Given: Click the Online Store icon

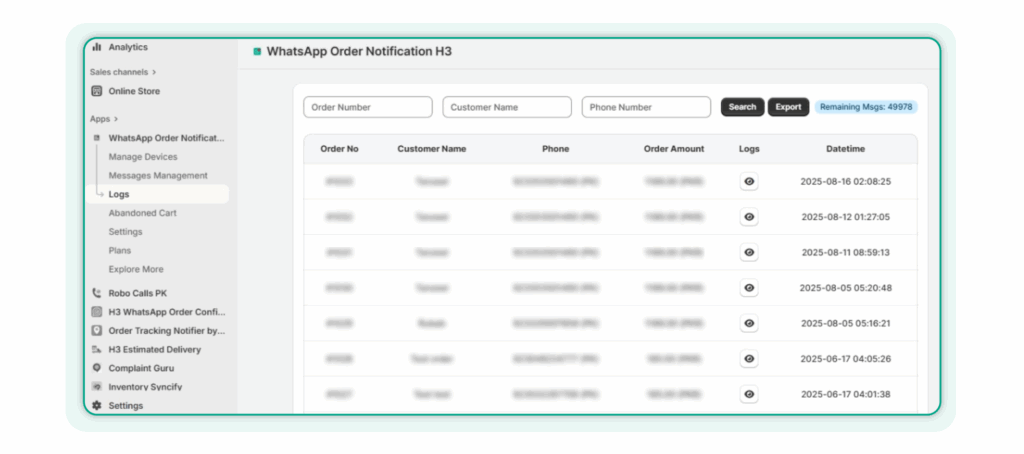Looking at the screenshot, I should tap(97, 91).
